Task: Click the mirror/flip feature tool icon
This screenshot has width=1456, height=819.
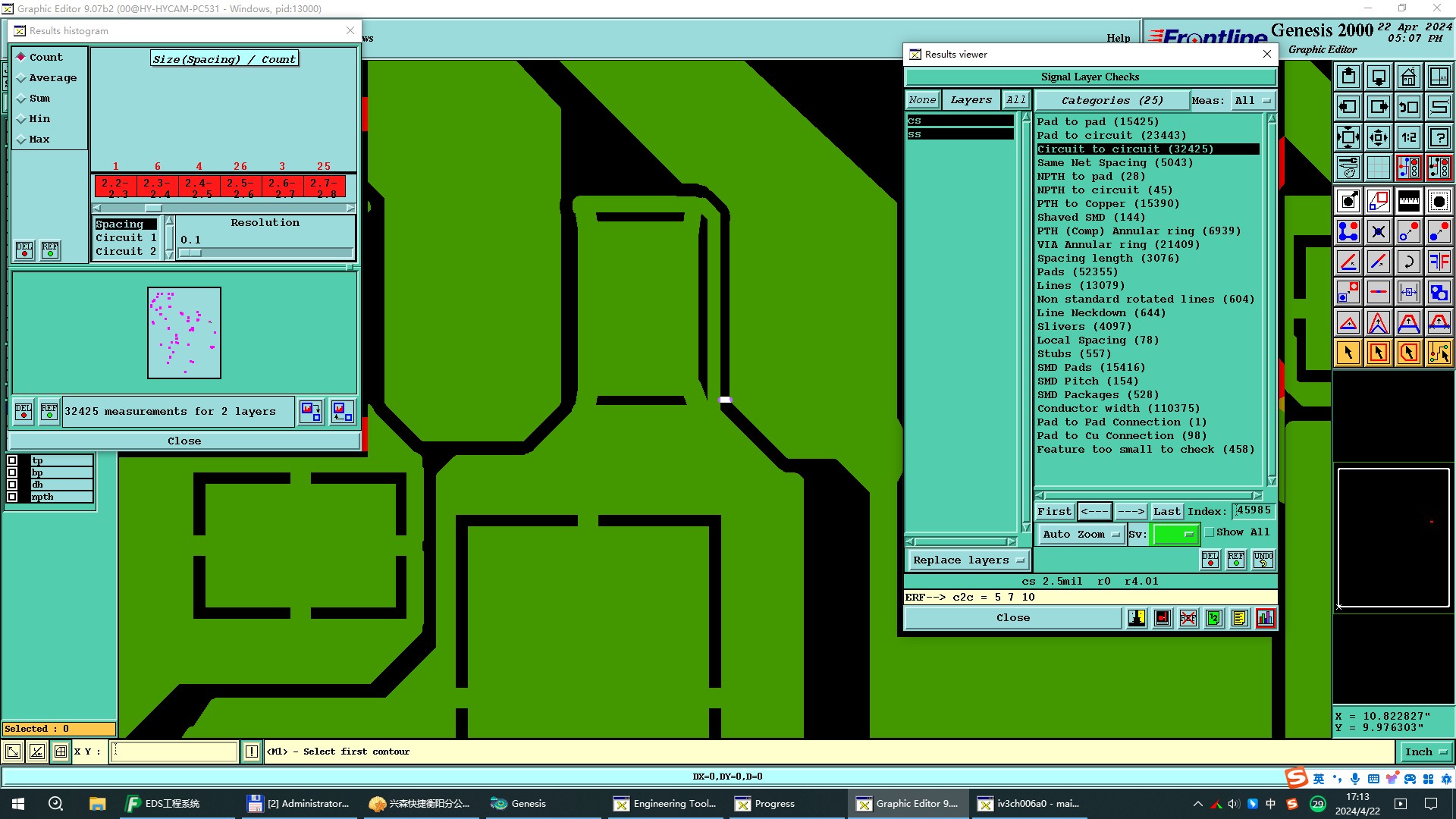Action: click(1439, 262)
